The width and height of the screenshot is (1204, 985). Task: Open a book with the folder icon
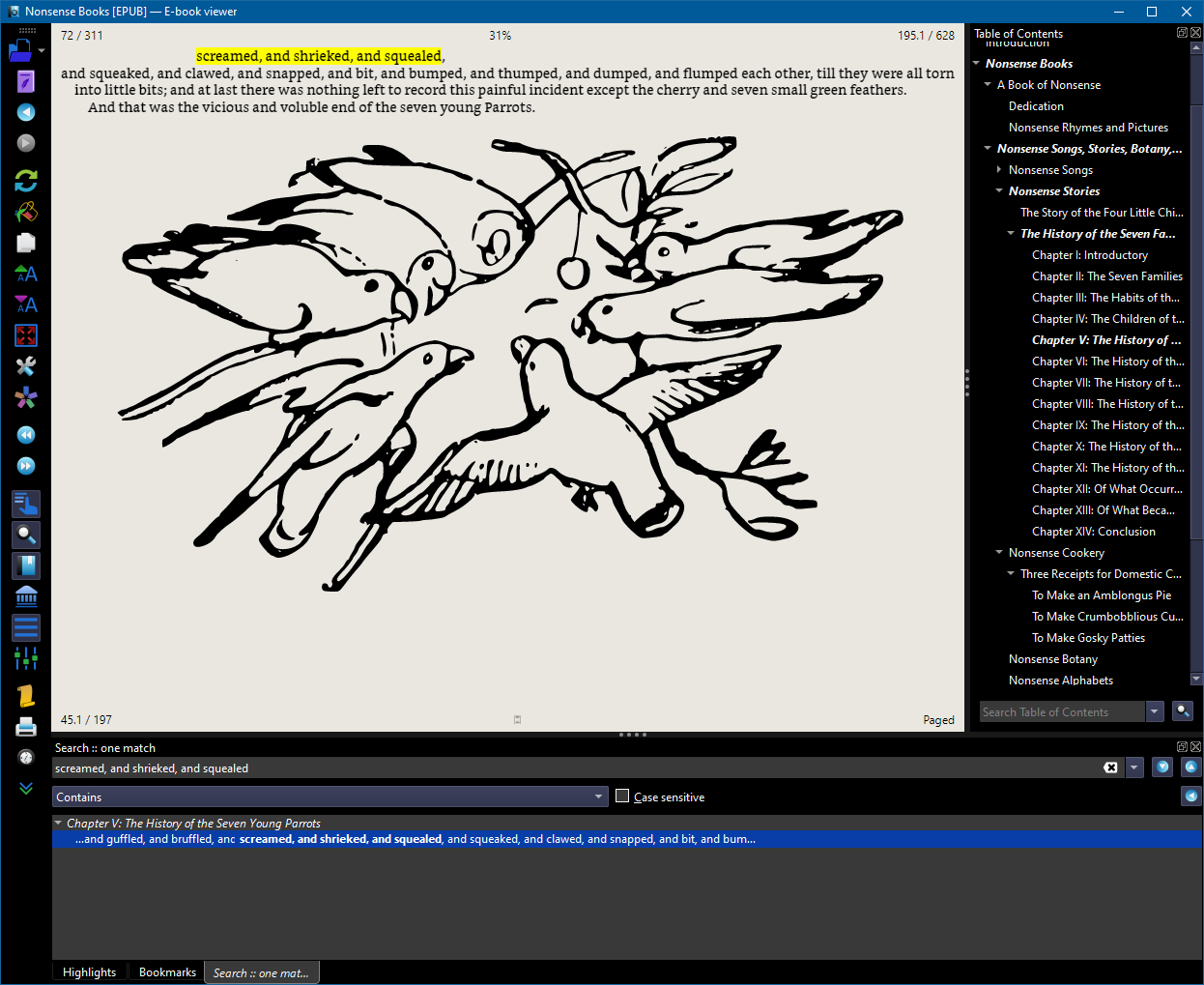click(x=20, y=50)
